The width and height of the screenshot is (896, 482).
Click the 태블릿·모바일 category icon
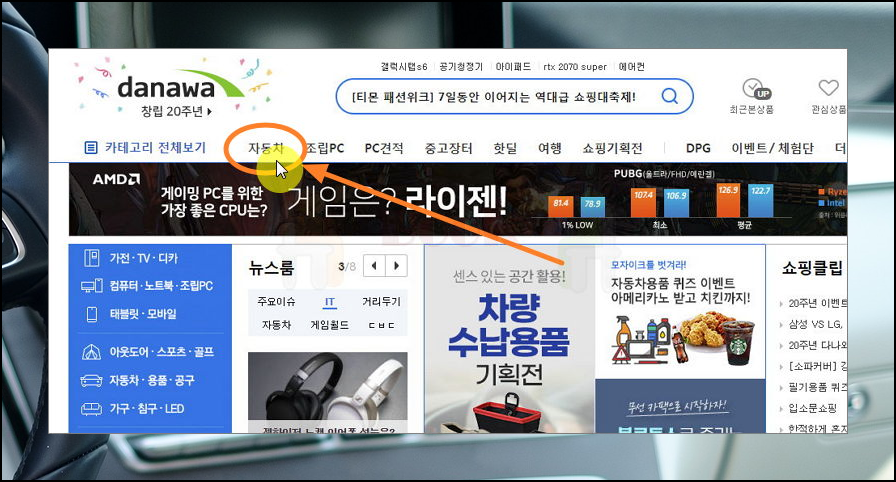point(91,314)
